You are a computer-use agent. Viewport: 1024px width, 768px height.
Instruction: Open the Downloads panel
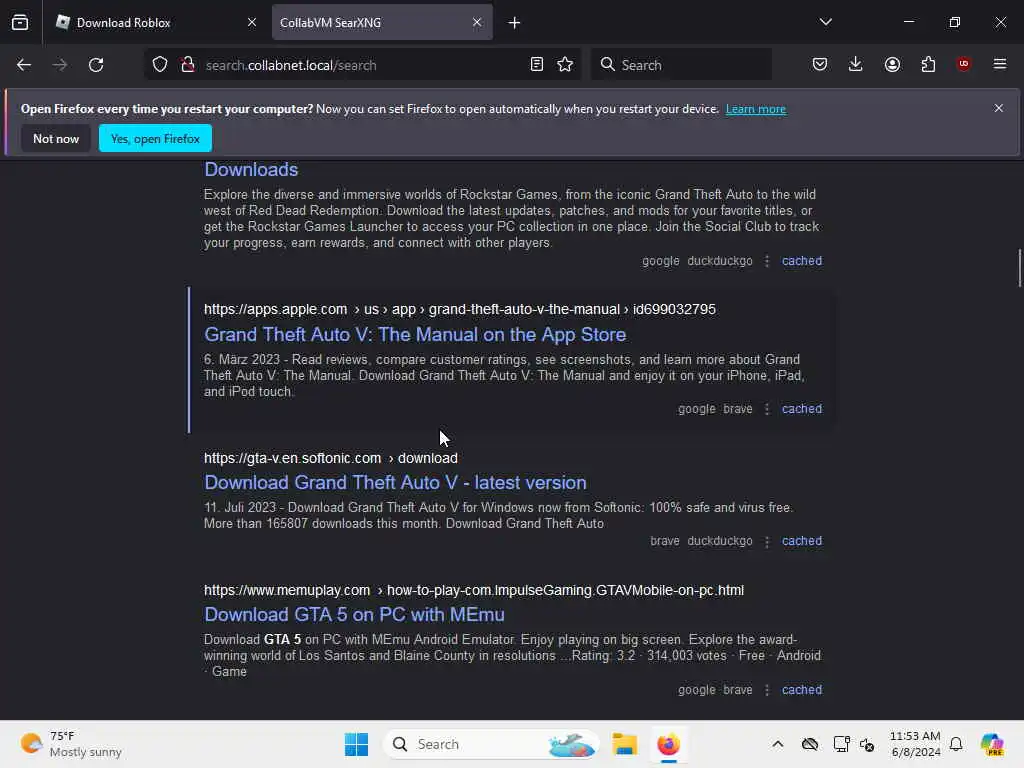(856, 65)
